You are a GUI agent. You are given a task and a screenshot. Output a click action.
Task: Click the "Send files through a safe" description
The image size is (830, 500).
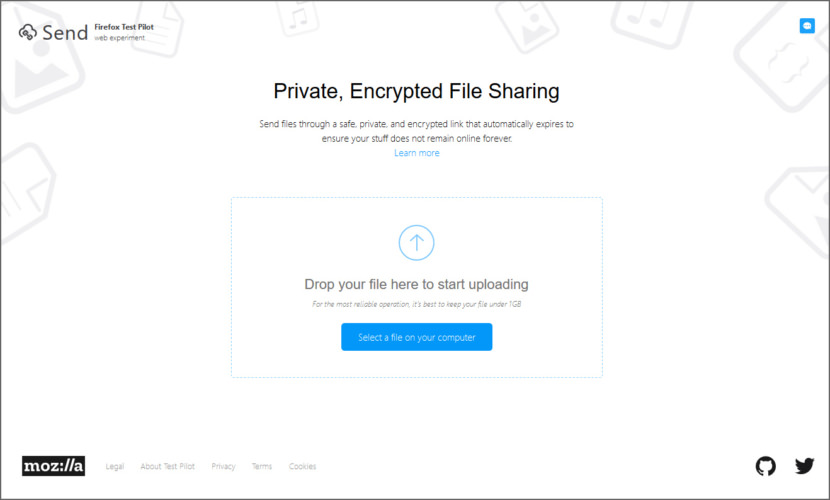click(416, 131)
